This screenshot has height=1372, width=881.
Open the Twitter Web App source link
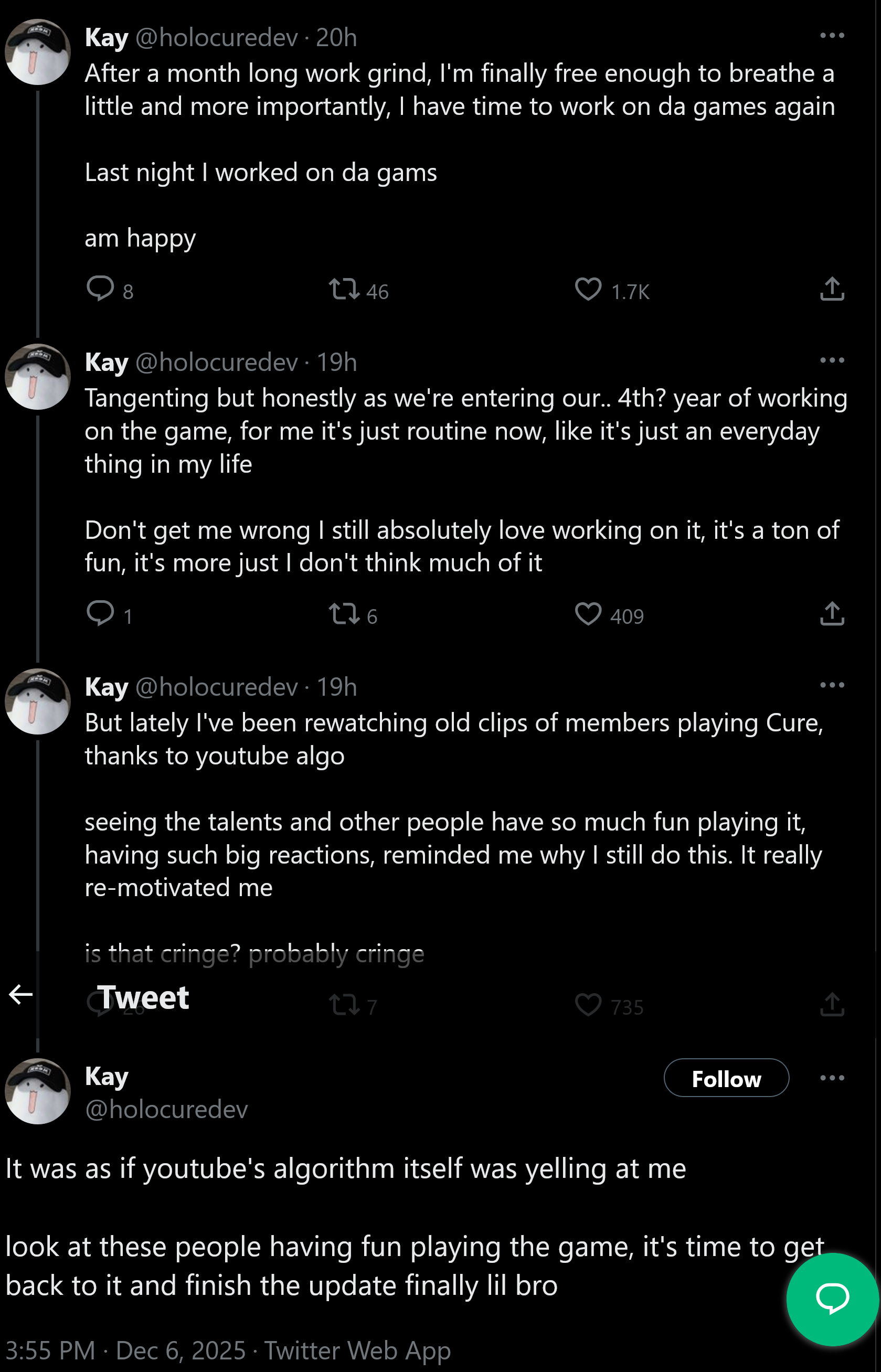point(357,1352)
